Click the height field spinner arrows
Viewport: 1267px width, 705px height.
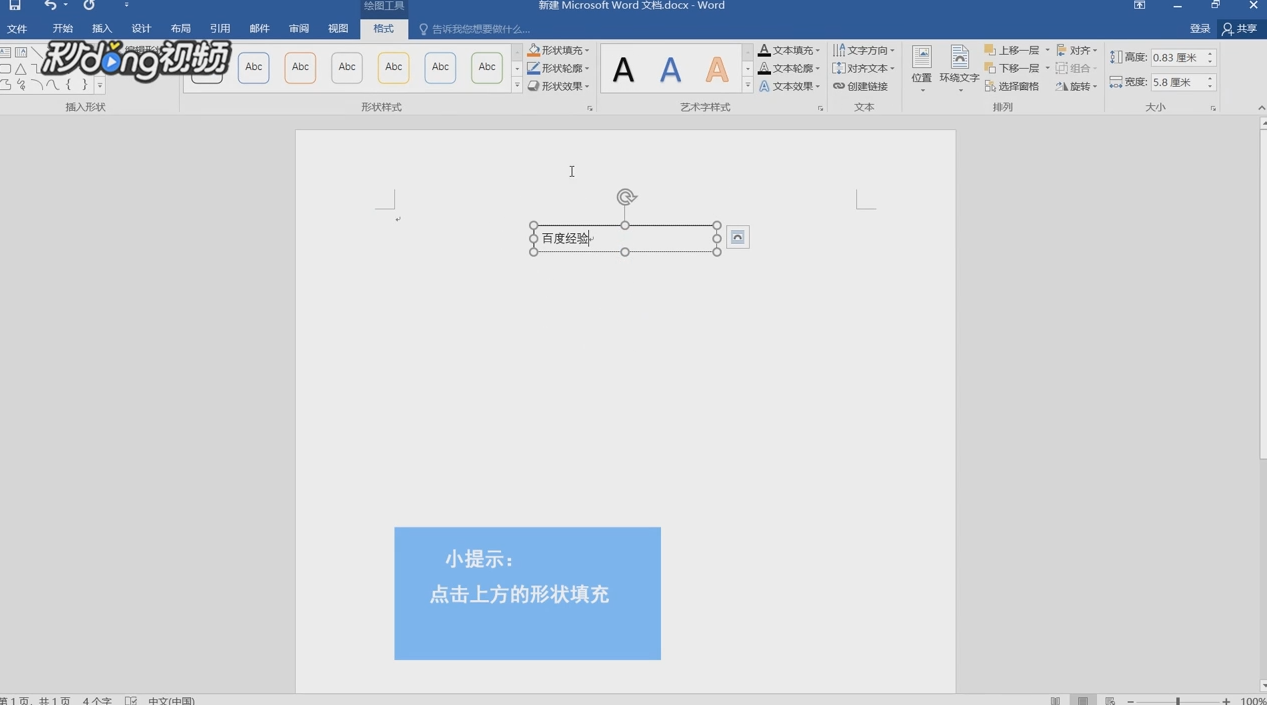tap(1210, 58)
